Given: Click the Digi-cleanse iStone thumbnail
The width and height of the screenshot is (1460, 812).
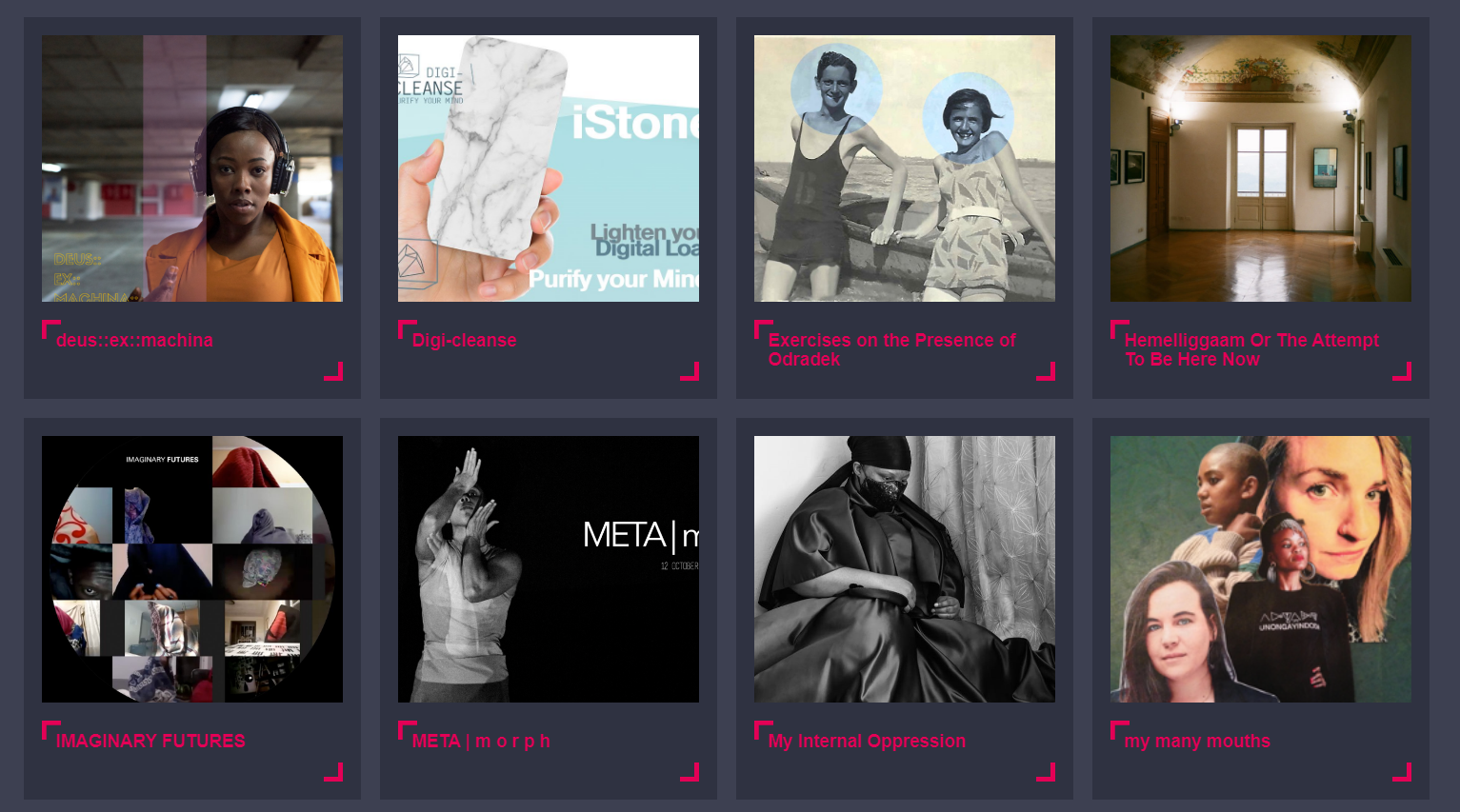Looking at the screenshot, I should (x=549, y=168).
